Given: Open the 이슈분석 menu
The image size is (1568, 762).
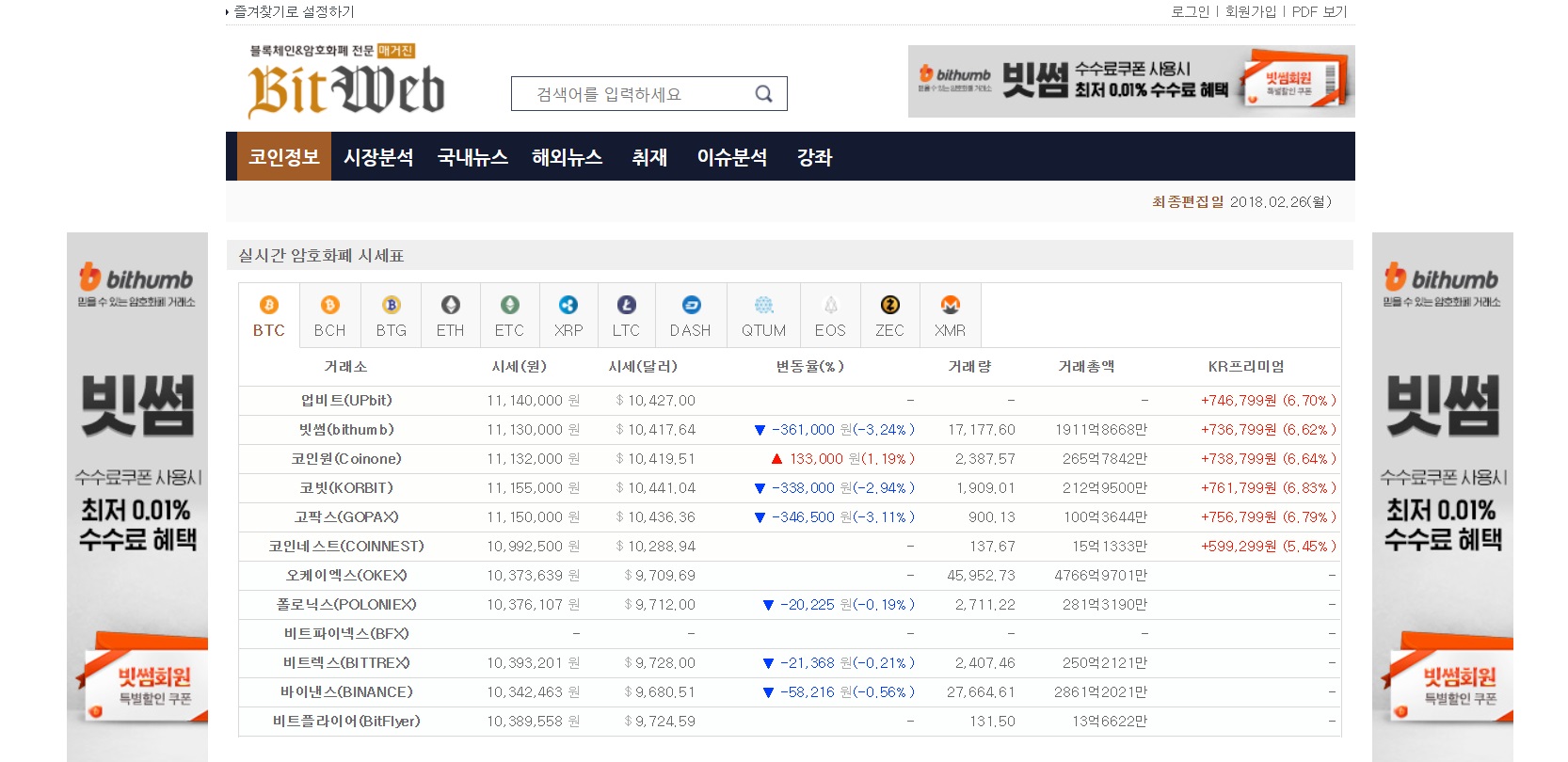Looking at the screenshot, I should coord(732,157).
